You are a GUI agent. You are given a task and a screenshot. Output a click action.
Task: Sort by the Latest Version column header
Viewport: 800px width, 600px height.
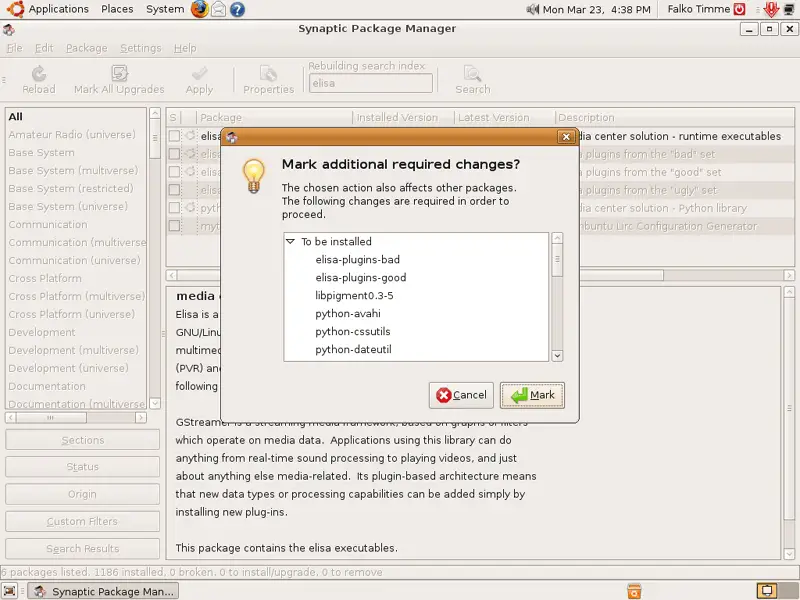point(504,118)
